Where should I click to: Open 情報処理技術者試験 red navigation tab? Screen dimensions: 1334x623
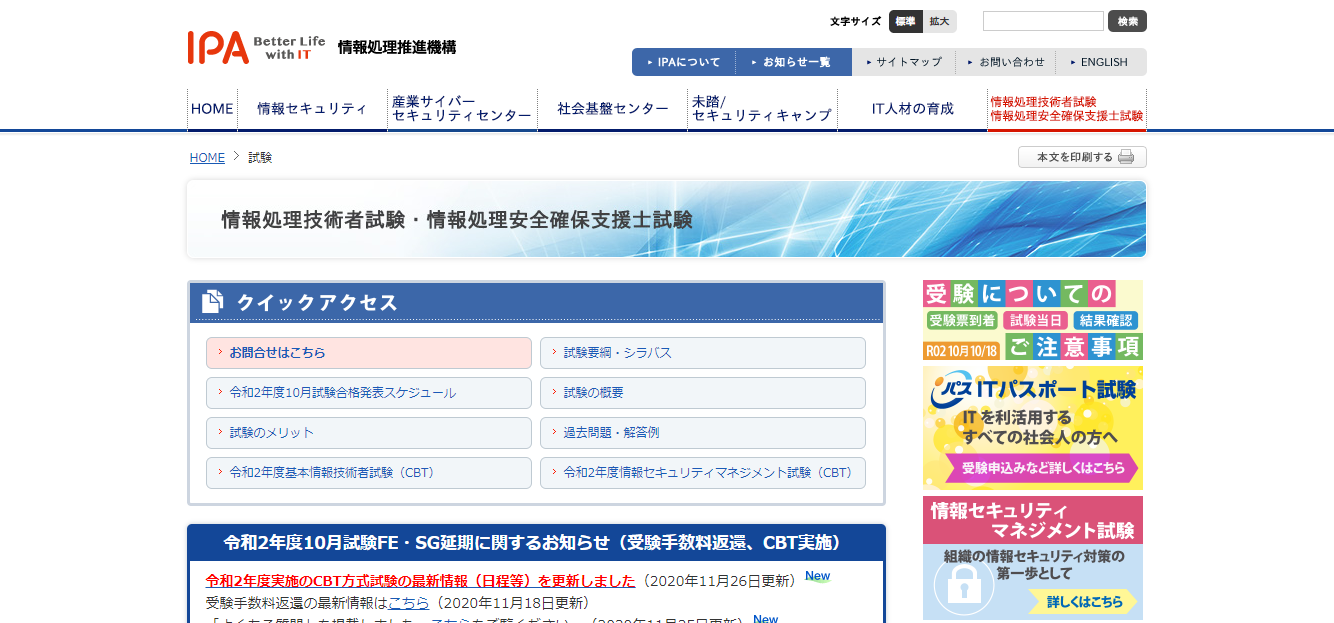click(x=1067, y=109)
